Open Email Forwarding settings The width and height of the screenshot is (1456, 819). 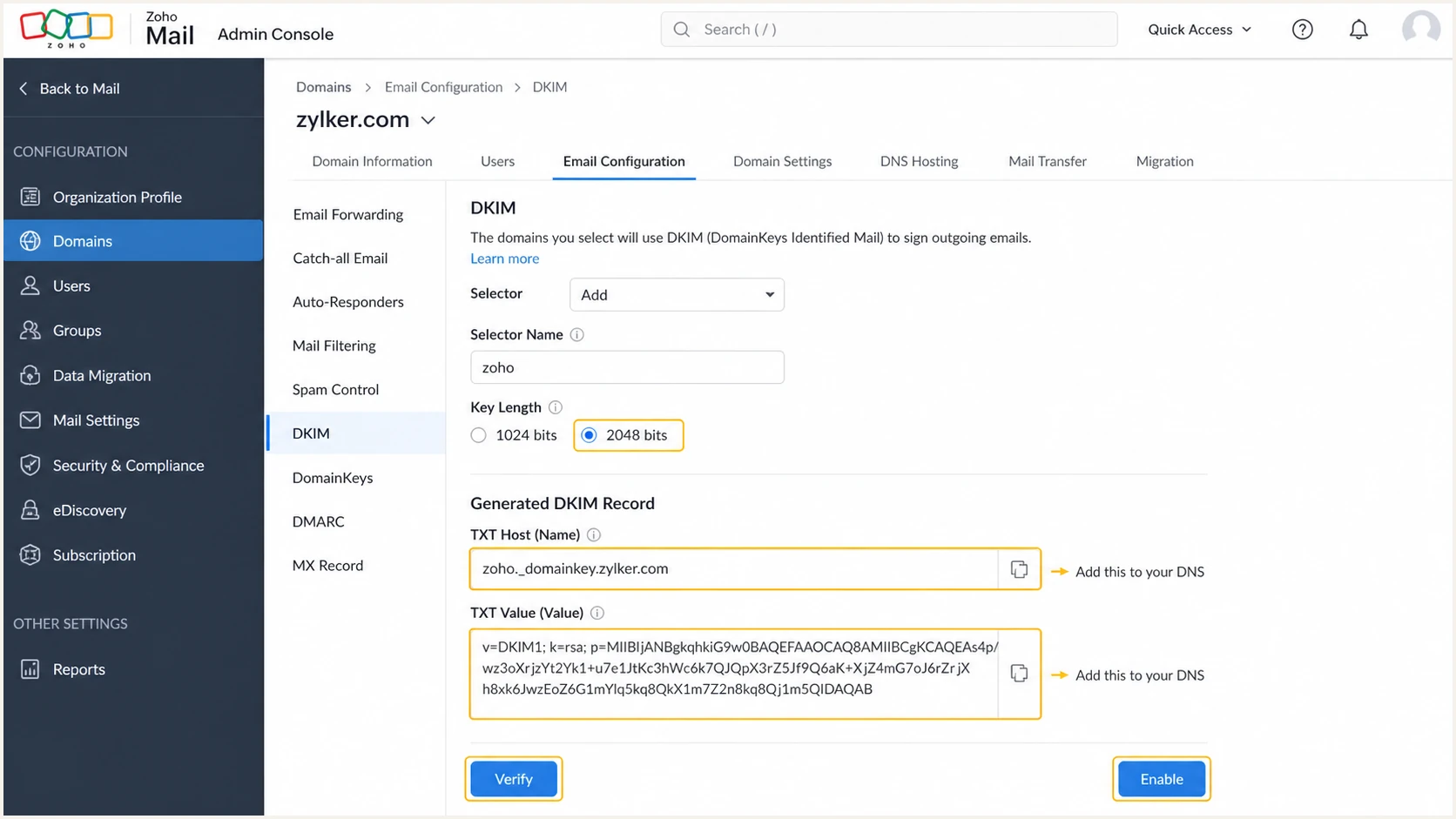[x=348, y=214]
